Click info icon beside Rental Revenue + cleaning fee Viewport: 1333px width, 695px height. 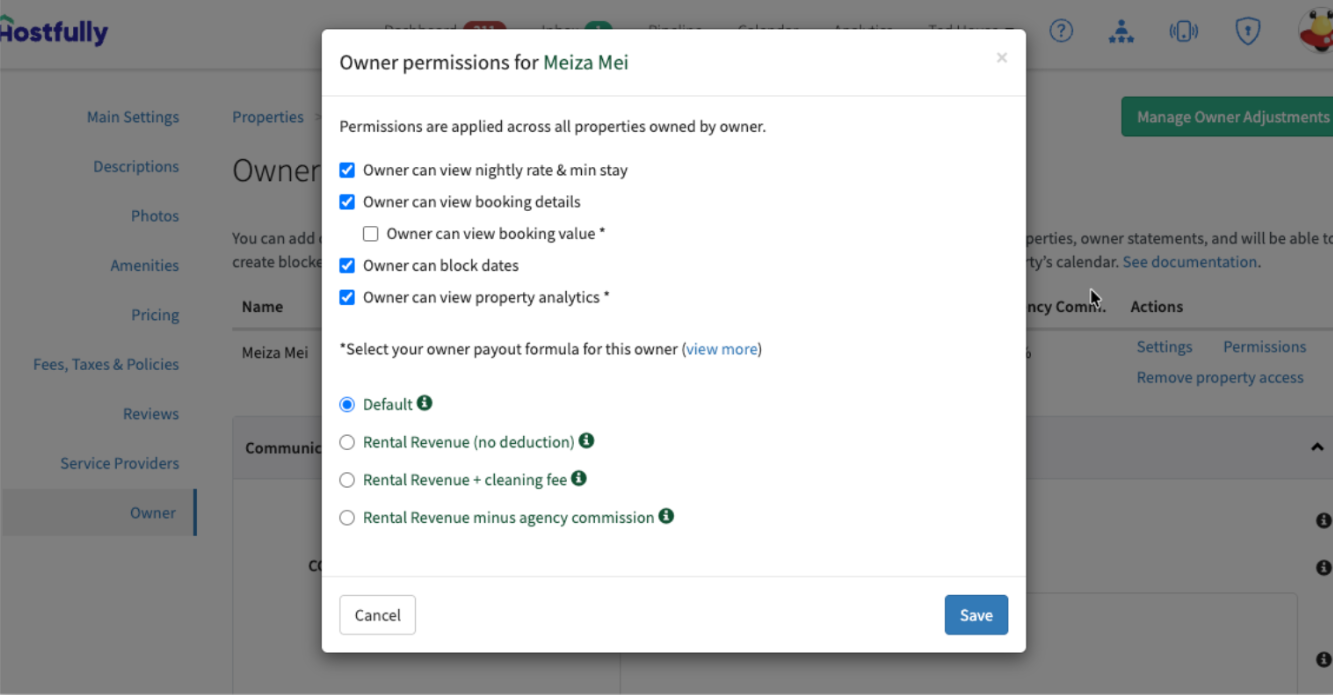[x=579, y=479]
